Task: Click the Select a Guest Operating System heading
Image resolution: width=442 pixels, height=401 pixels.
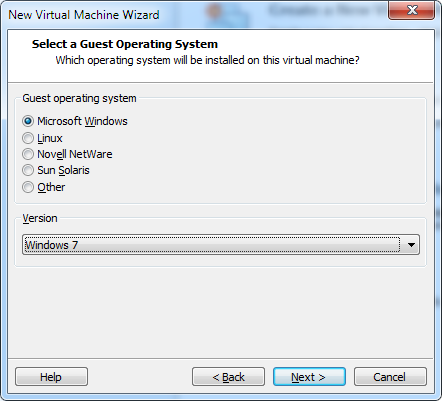Action: tap(125, 44)
